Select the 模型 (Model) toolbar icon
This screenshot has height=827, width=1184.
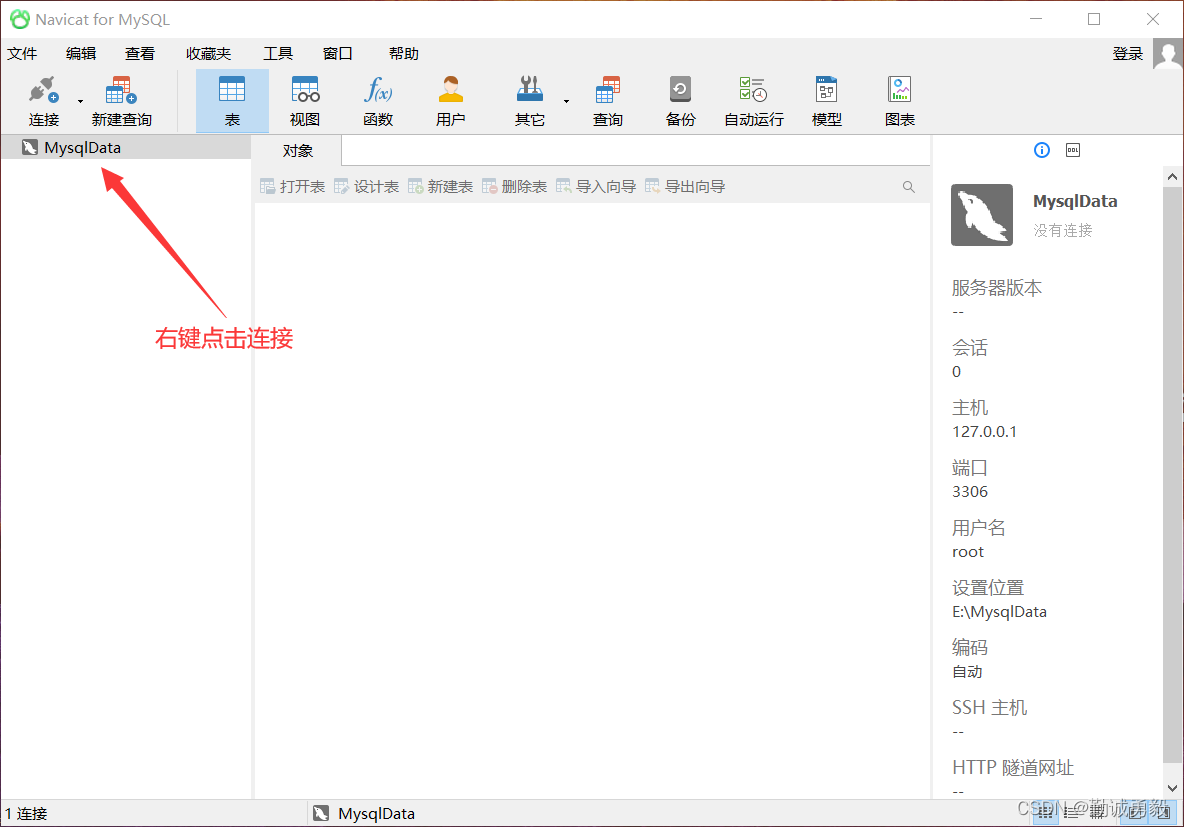pyautogui.click(x=826, y=101)
